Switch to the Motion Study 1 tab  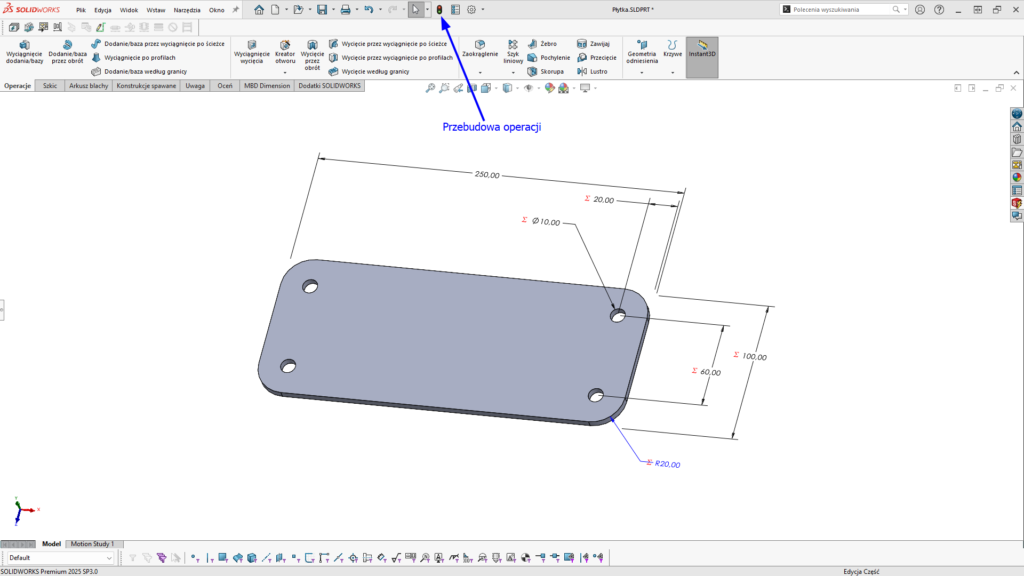pyautogui.click(x=91, y=544)
